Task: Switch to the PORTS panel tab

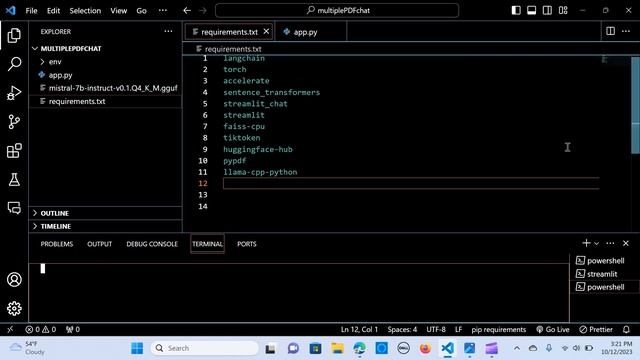Action: coord(247,244)
